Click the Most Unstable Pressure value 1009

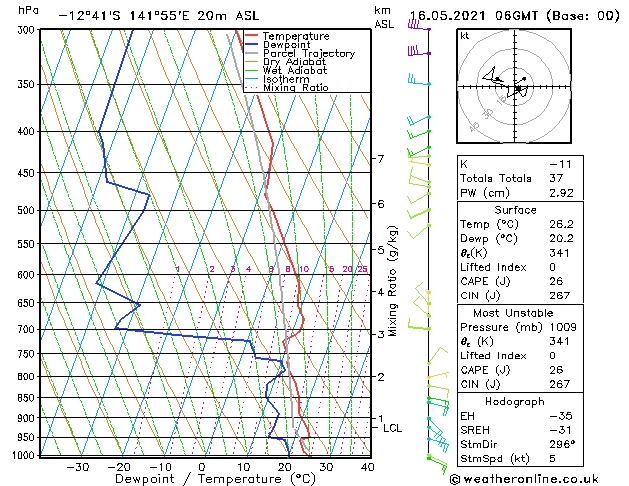(x=563, y=327)
